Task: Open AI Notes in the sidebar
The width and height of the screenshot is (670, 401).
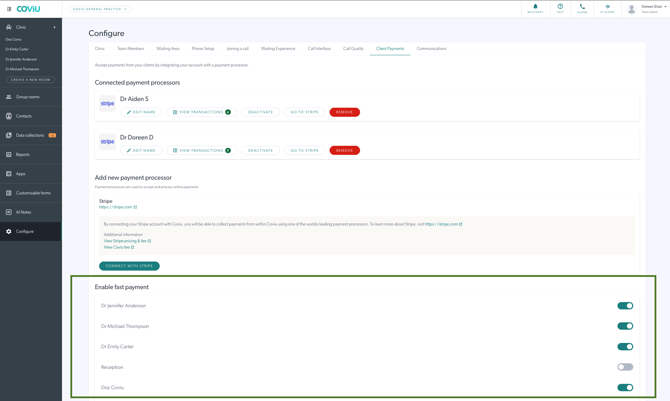Action: pos(24,212)
